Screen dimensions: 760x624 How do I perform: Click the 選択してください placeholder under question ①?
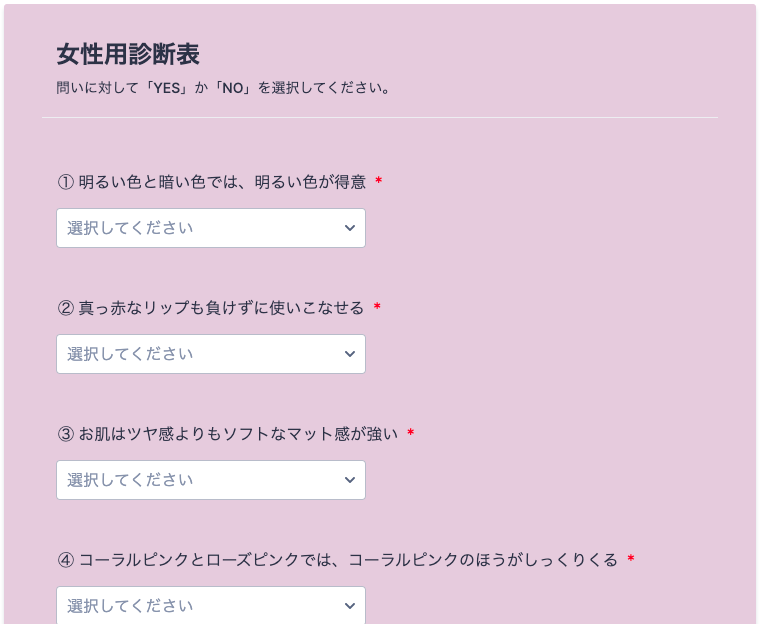pos(130,228)
